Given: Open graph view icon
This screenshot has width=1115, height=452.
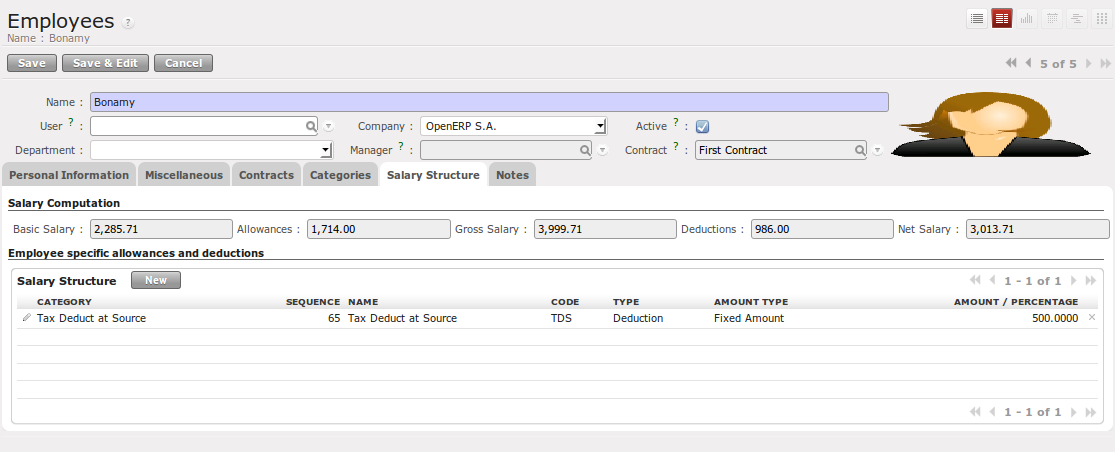Looking at the screenshot, I should tap(1027, 18).
